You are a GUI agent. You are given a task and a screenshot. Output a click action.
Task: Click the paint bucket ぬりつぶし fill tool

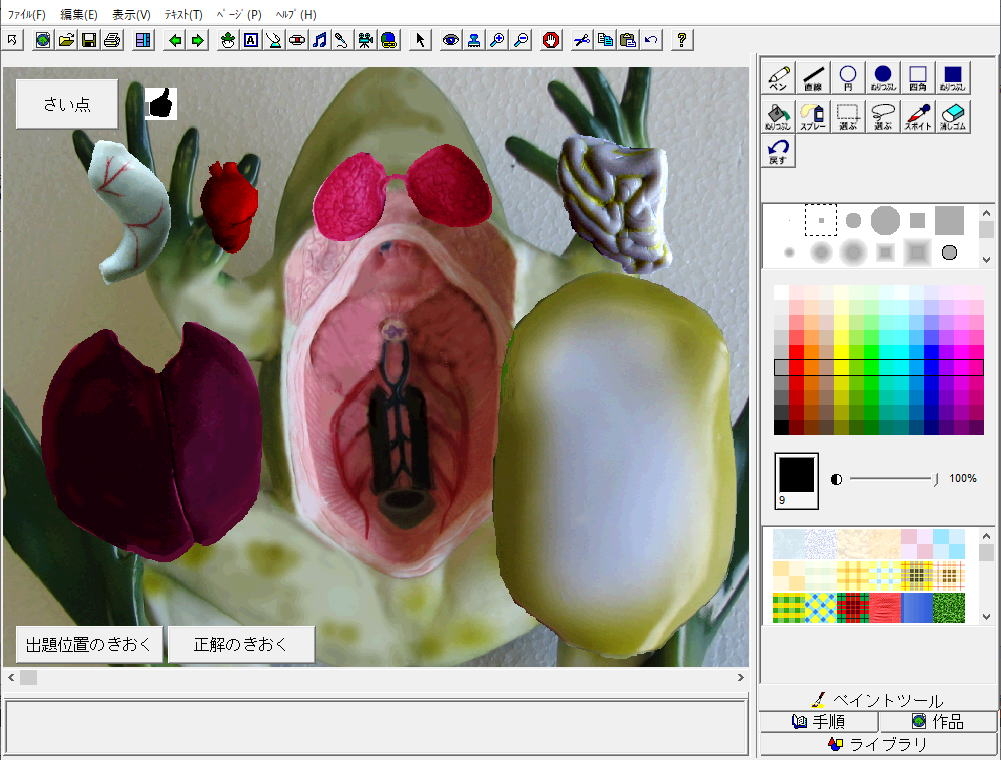(x=778, y=116)
